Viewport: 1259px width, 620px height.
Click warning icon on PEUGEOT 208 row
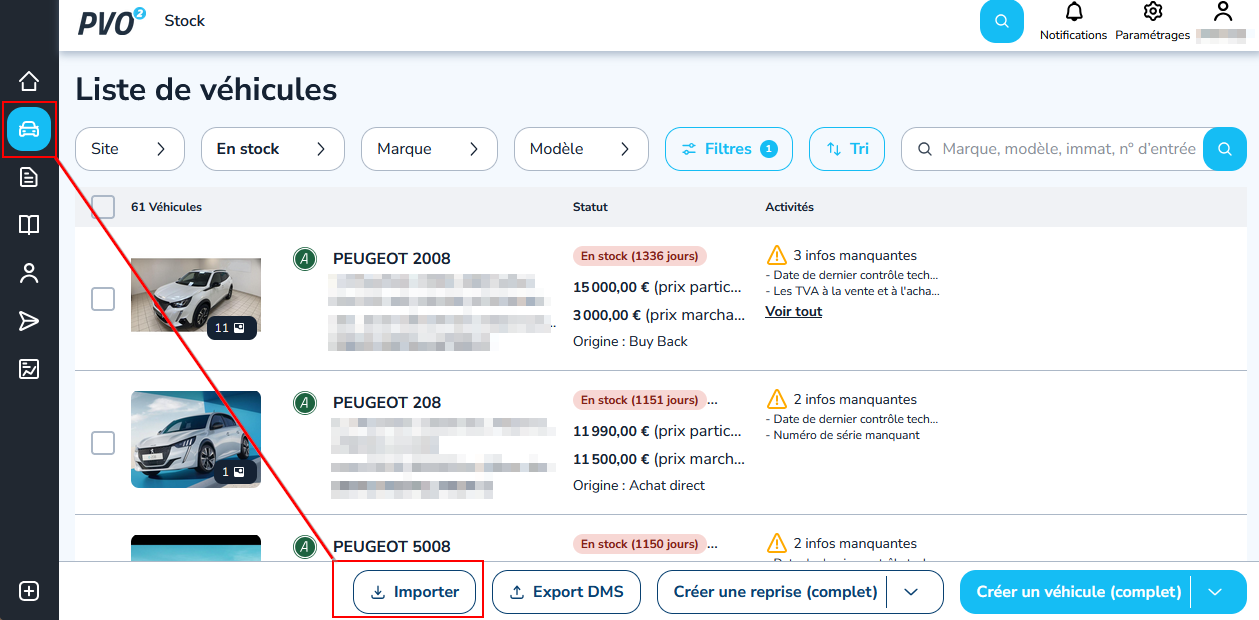coord(777,399)
